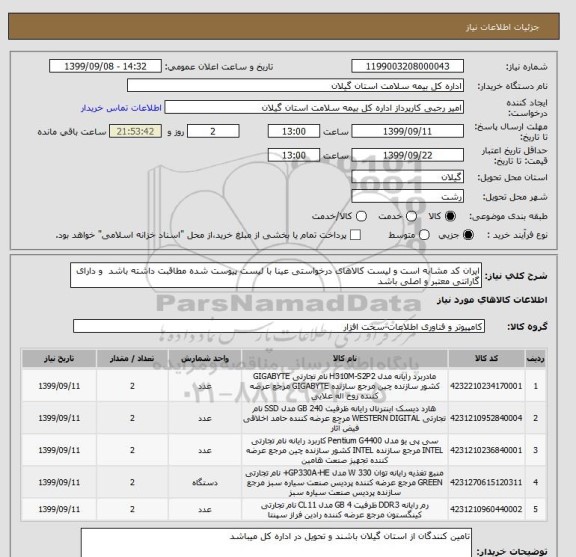Viewport: 576px width, 557px height.
Task: Select the کالا radio button
Action: point(450,216)
